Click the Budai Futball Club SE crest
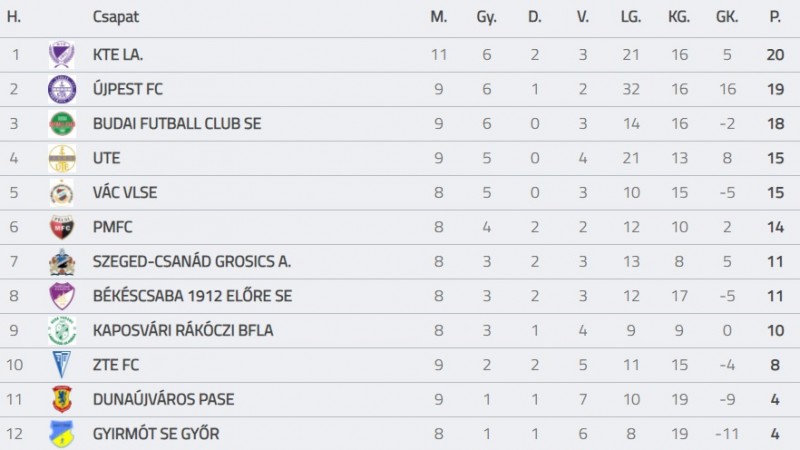 click(x=62, y=123)
